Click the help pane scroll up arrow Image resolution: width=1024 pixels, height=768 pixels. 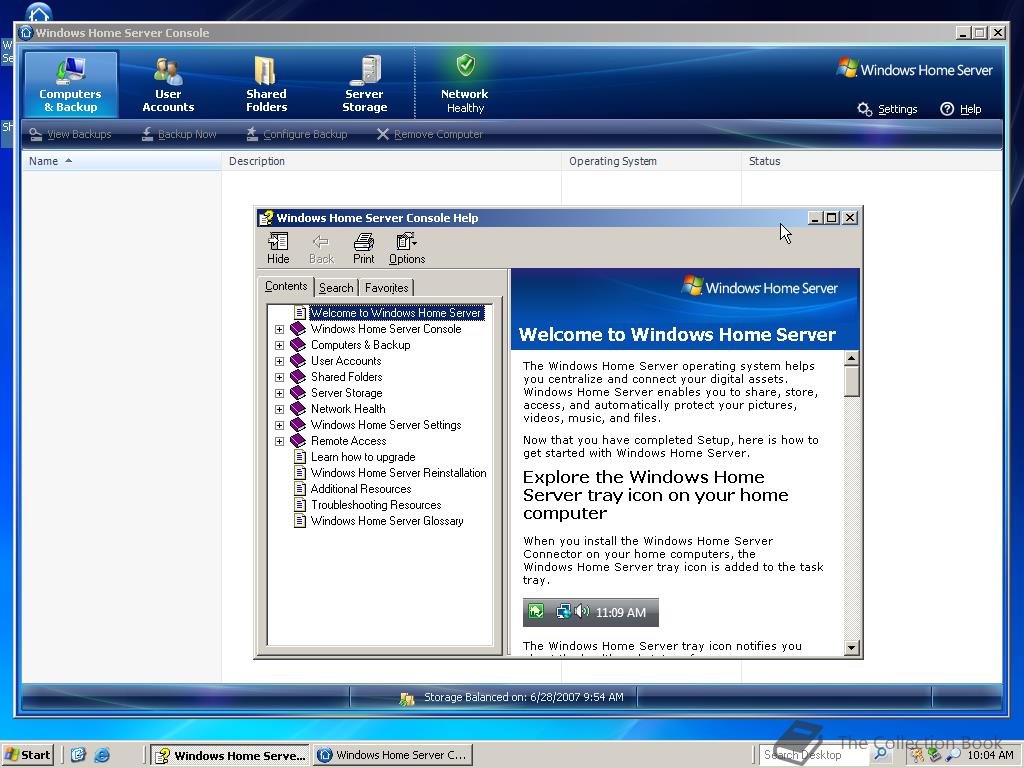852,358
